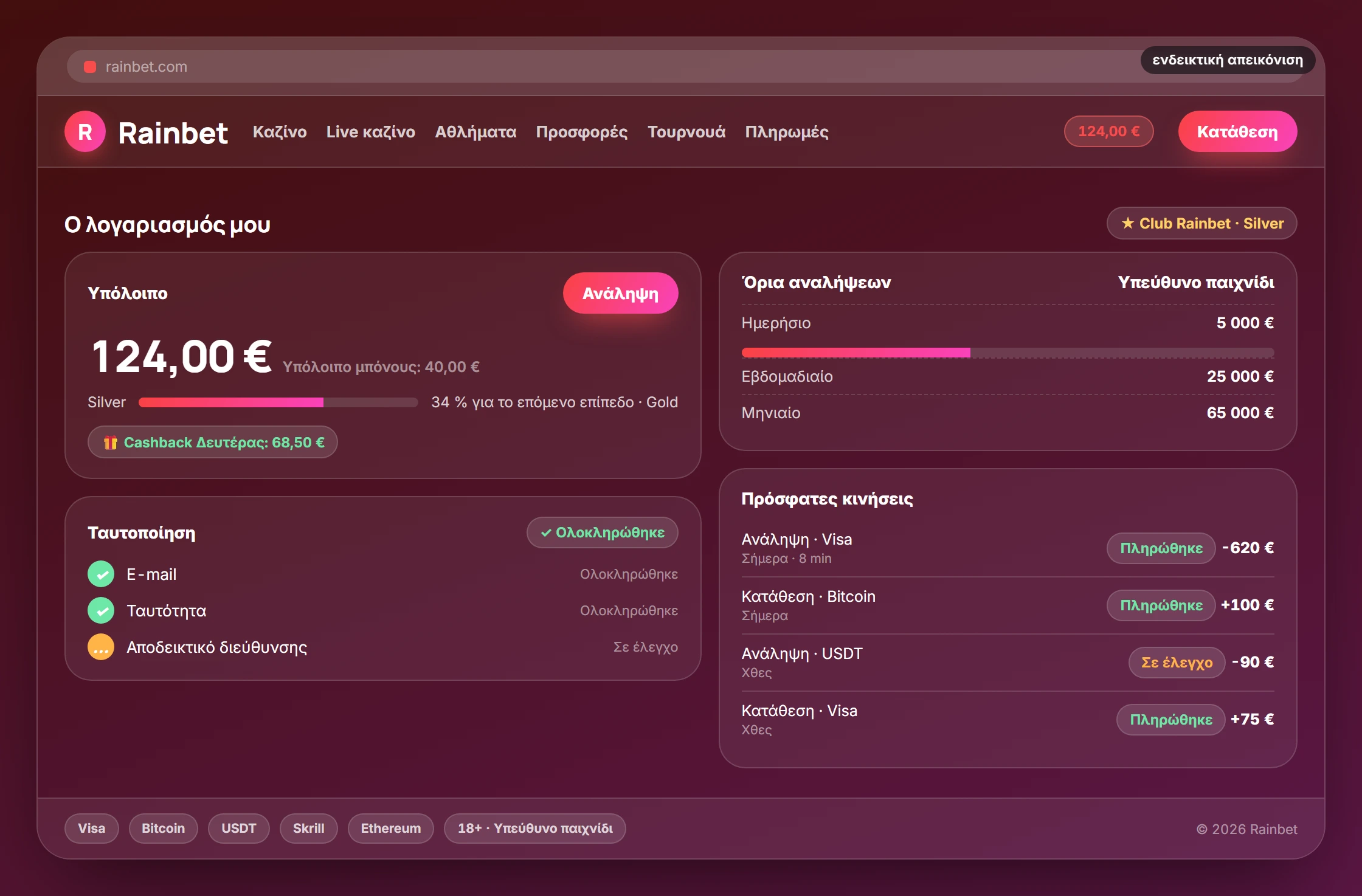Click the red site indicator in address bar
This screenshot has height=896, width=1362.
point(90,67)
